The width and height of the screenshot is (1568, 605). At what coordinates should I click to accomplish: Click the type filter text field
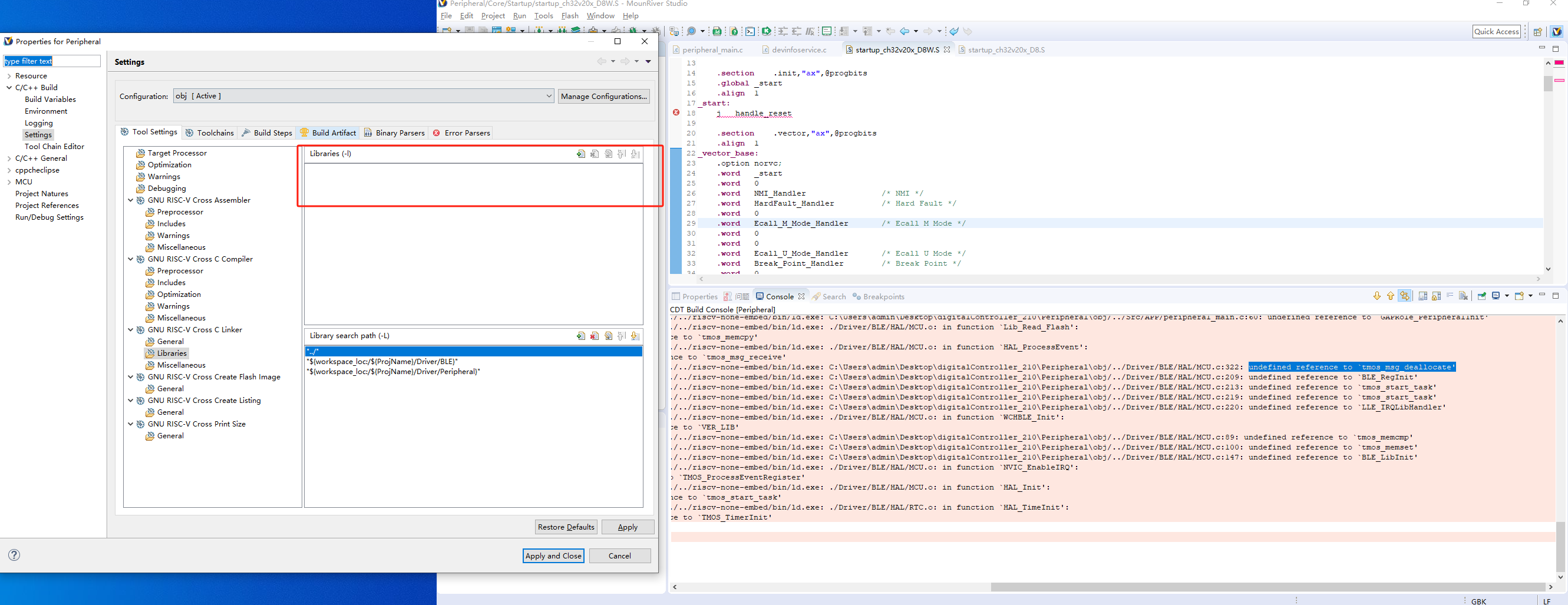(x=52, y=61)
